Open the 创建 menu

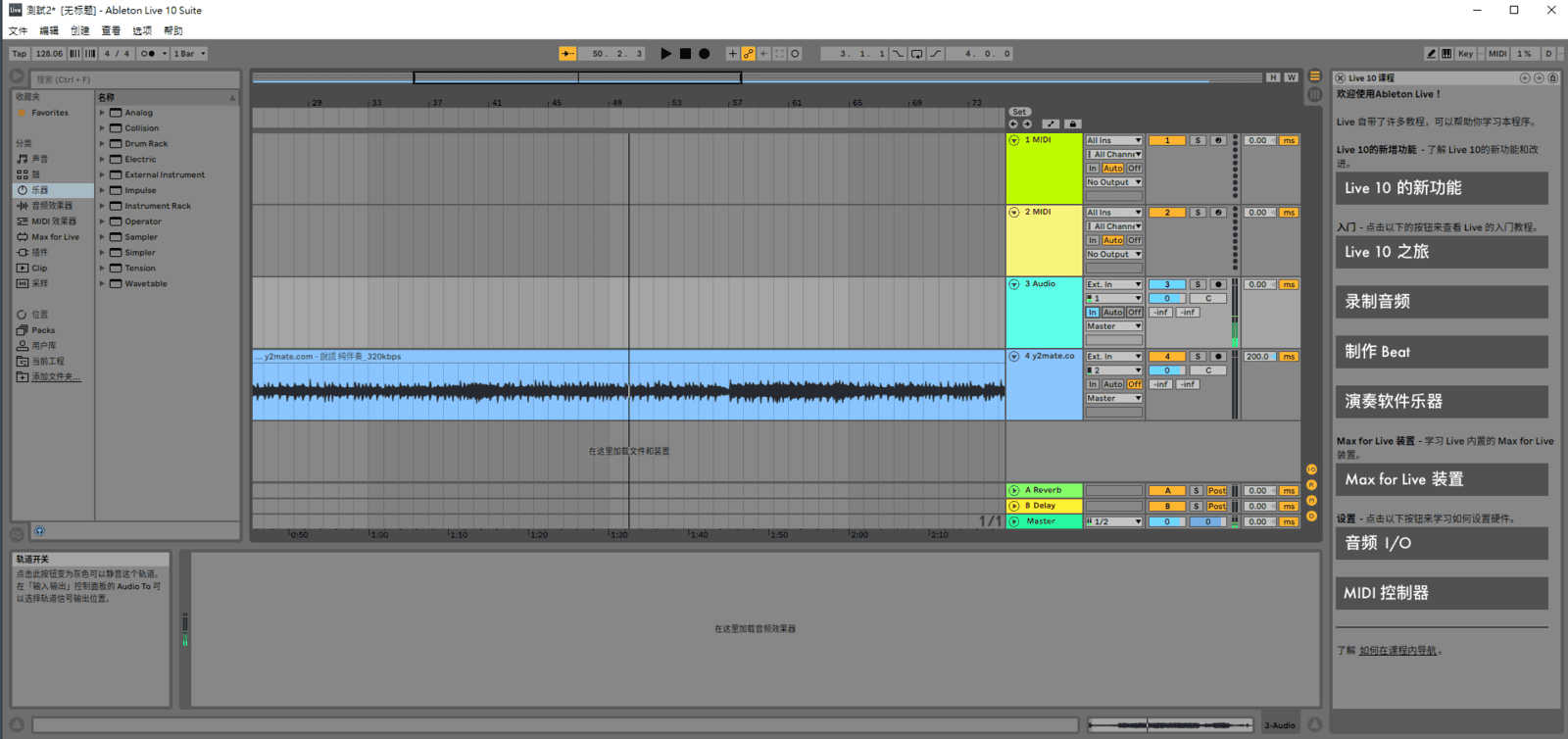(80, 31)
